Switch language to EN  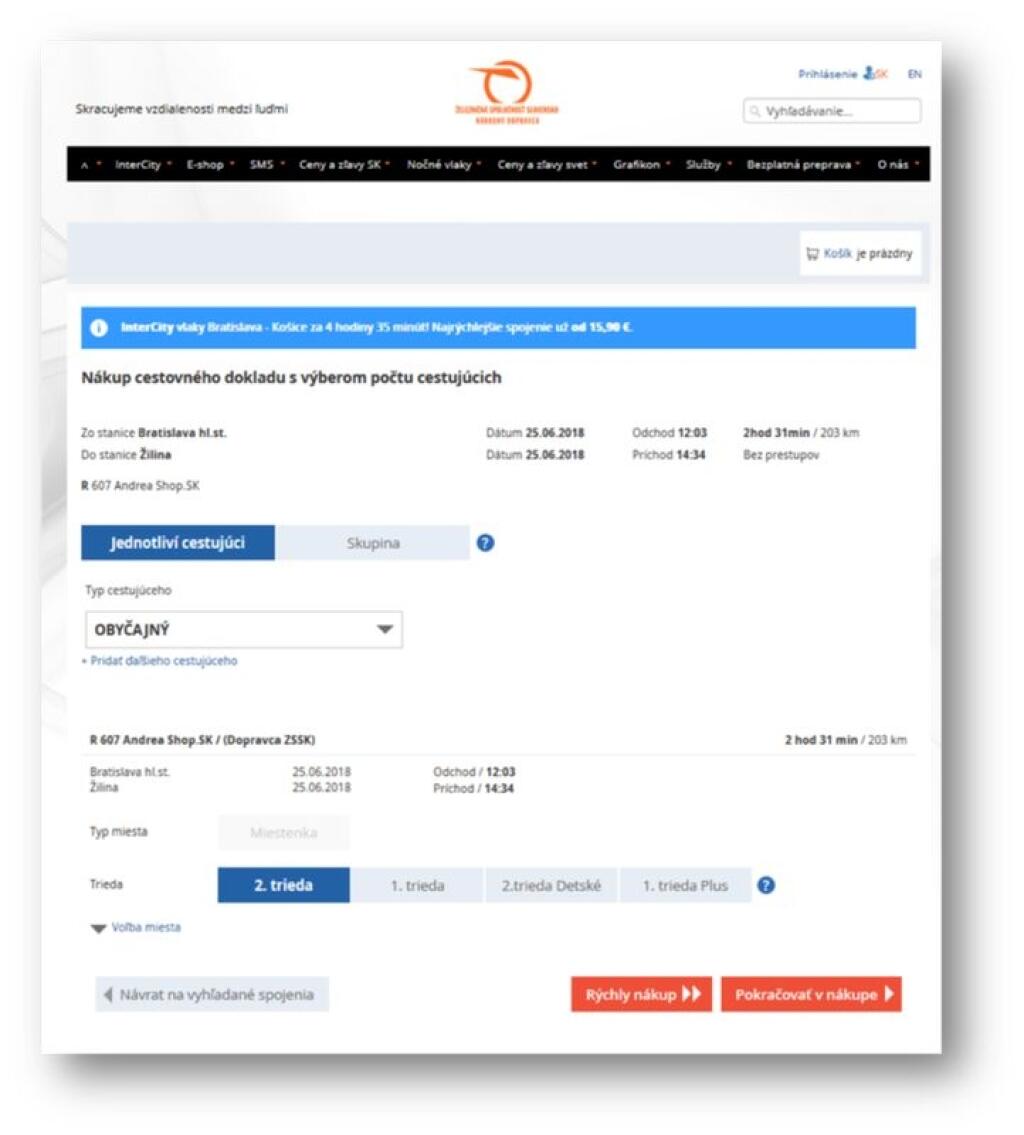(915, 74)
